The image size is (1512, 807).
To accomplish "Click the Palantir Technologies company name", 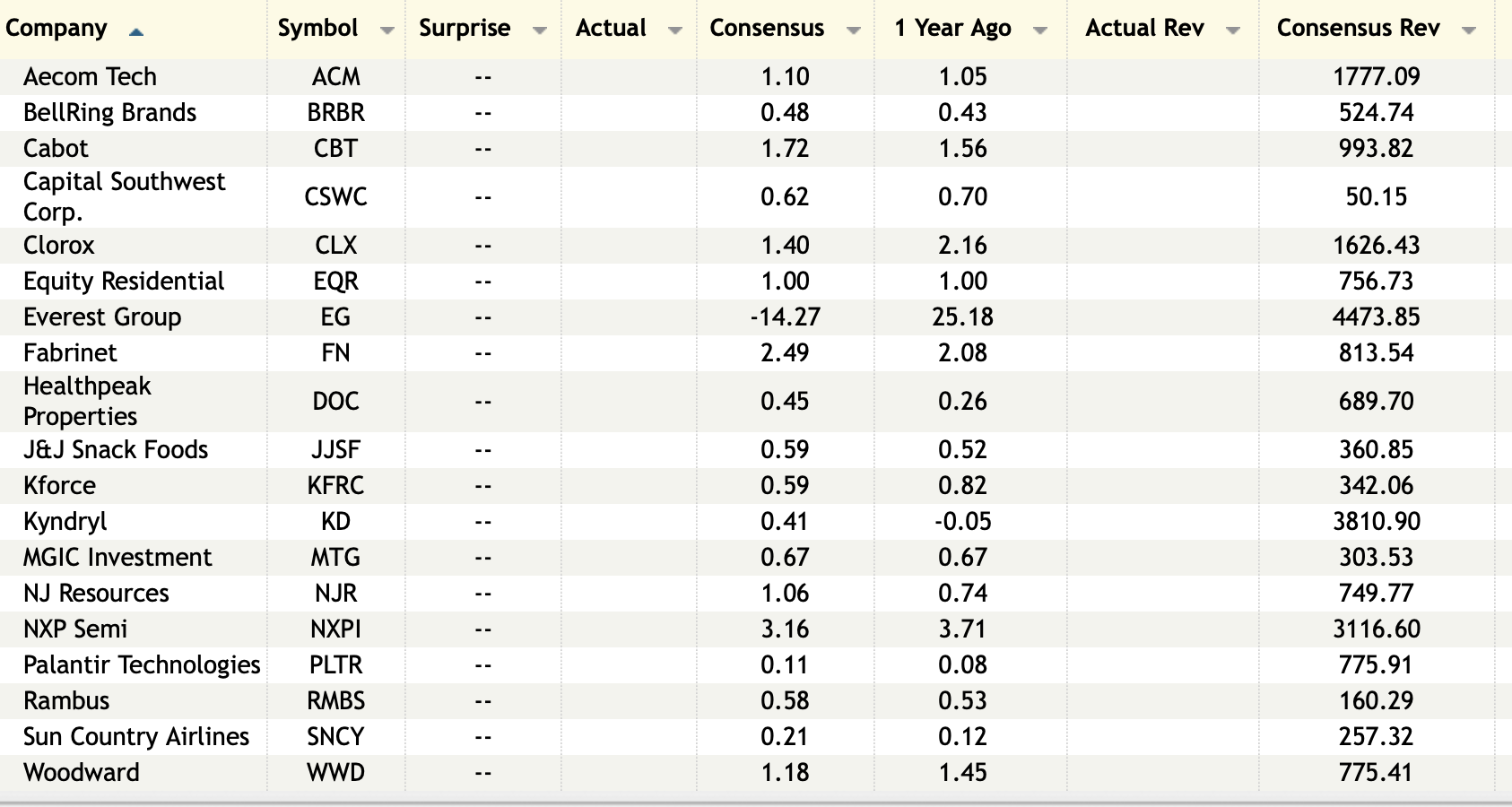I will point(142,664).
